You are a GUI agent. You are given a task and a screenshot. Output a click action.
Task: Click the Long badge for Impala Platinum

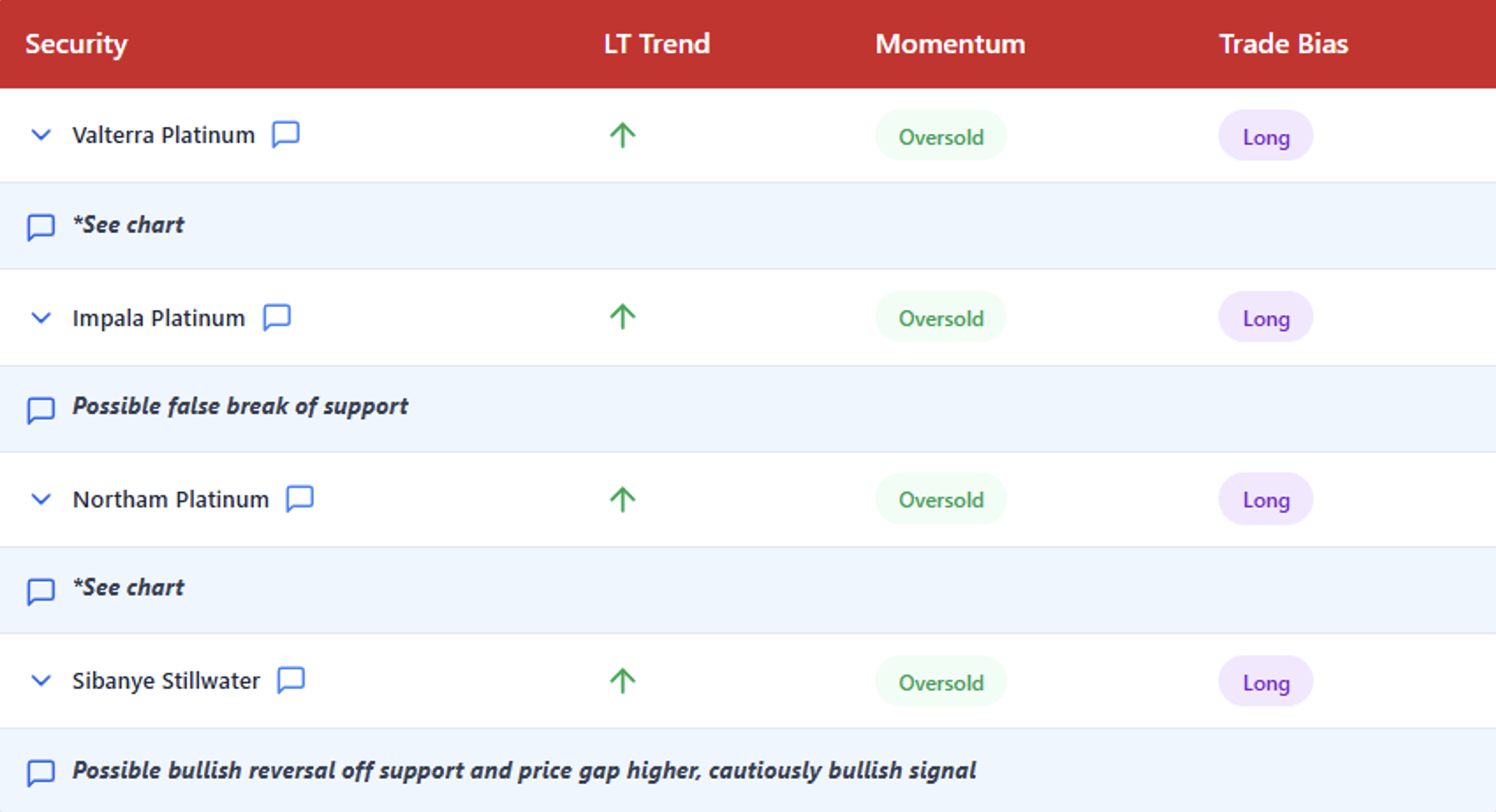[x=1265, y=318]
